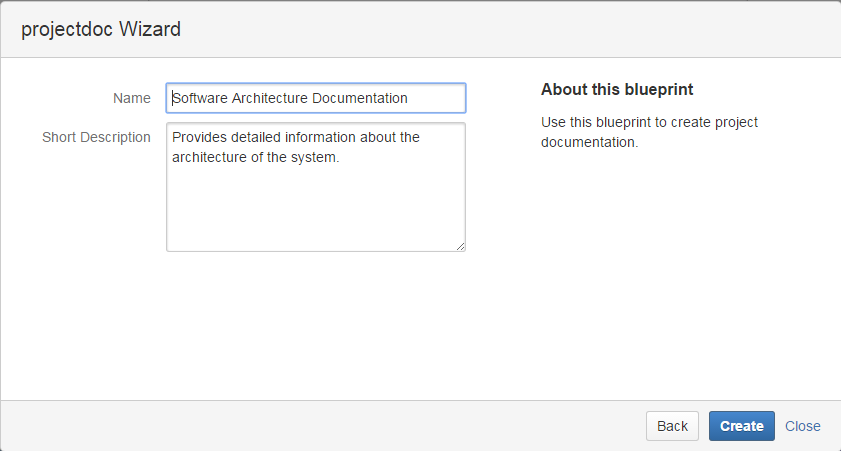The width and height of the screenshot is (841, 451).
Task: Click the "Use this blueprint" help text
Action: 649,122
